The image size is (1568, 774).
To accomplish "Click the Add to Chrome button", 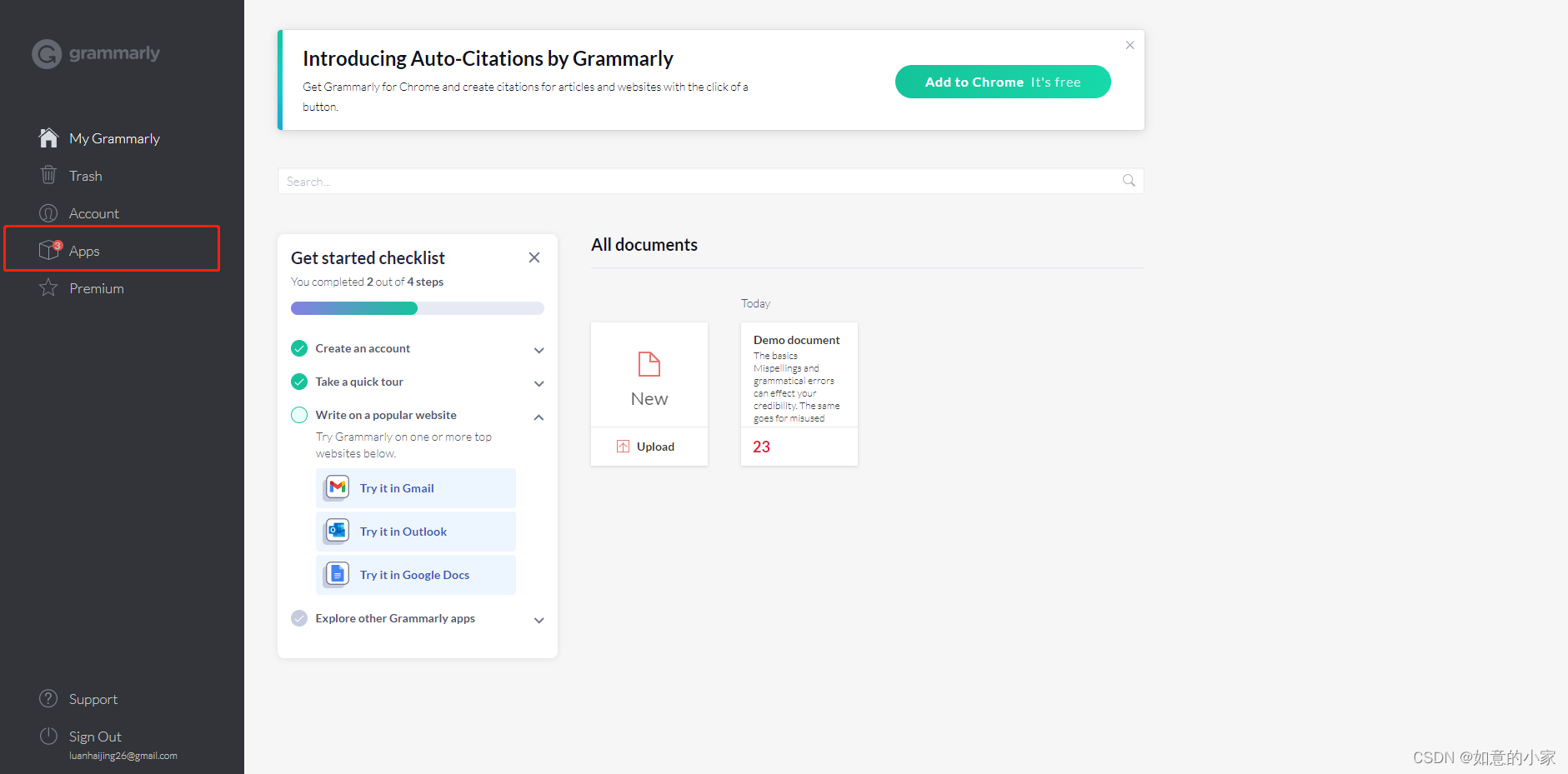I will (x=1002, y=82).
